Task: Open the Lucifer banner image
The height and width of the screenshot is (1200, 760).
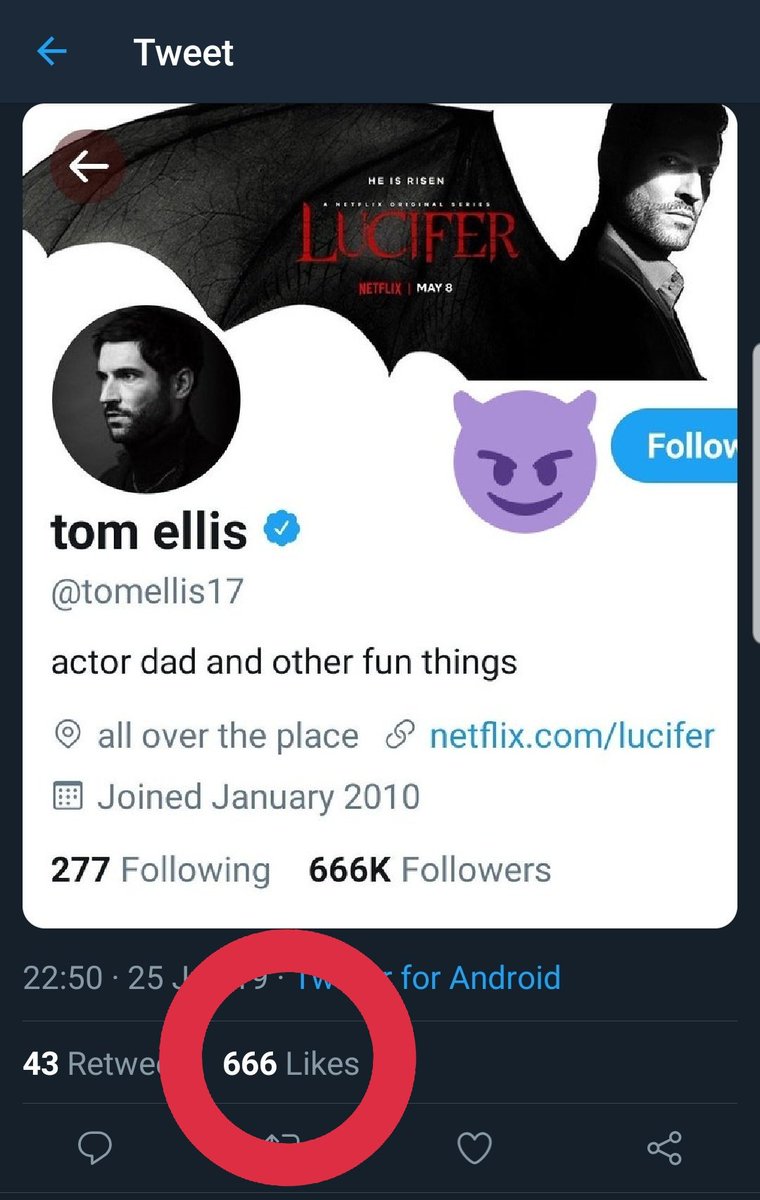Action: coord(420,230)
